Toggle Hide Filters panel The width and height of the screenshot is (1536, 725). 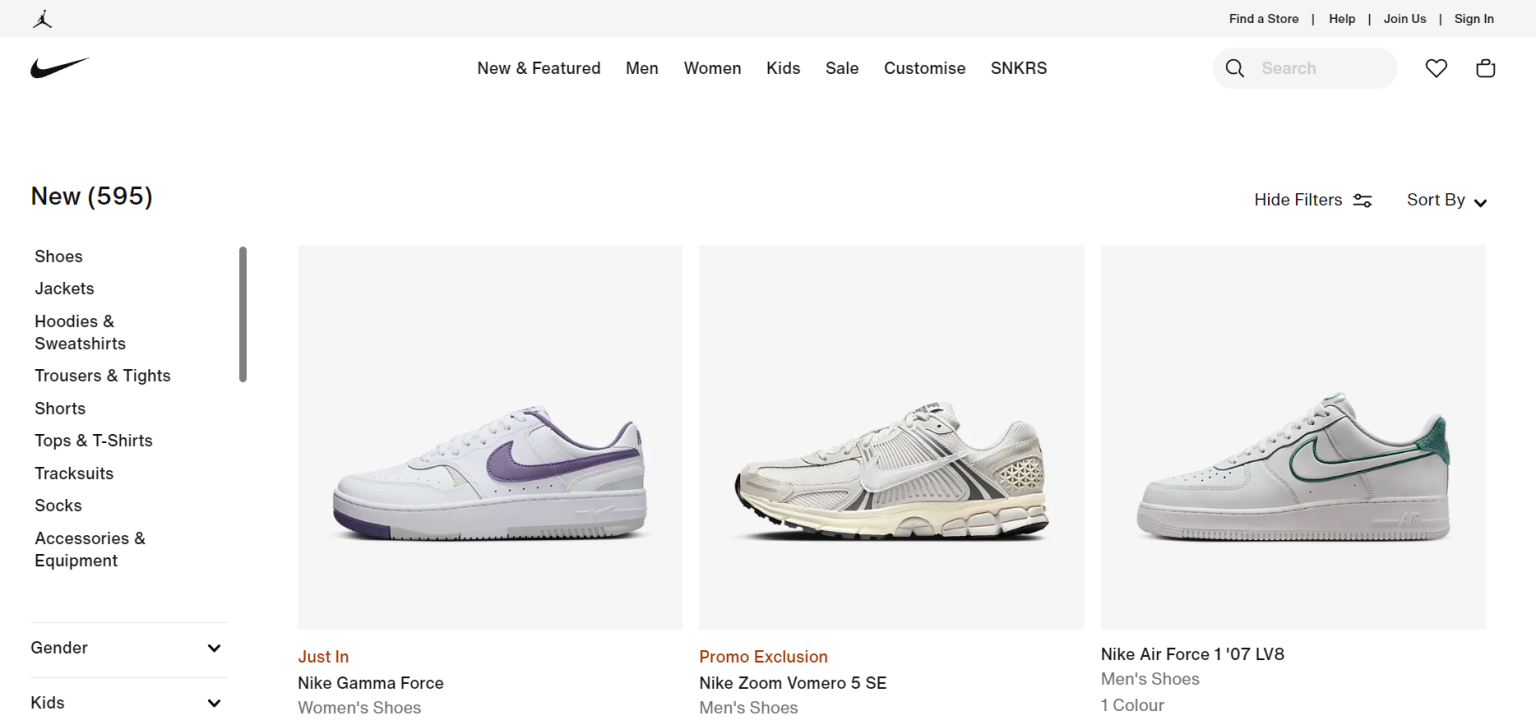(x=1298, y=200)
